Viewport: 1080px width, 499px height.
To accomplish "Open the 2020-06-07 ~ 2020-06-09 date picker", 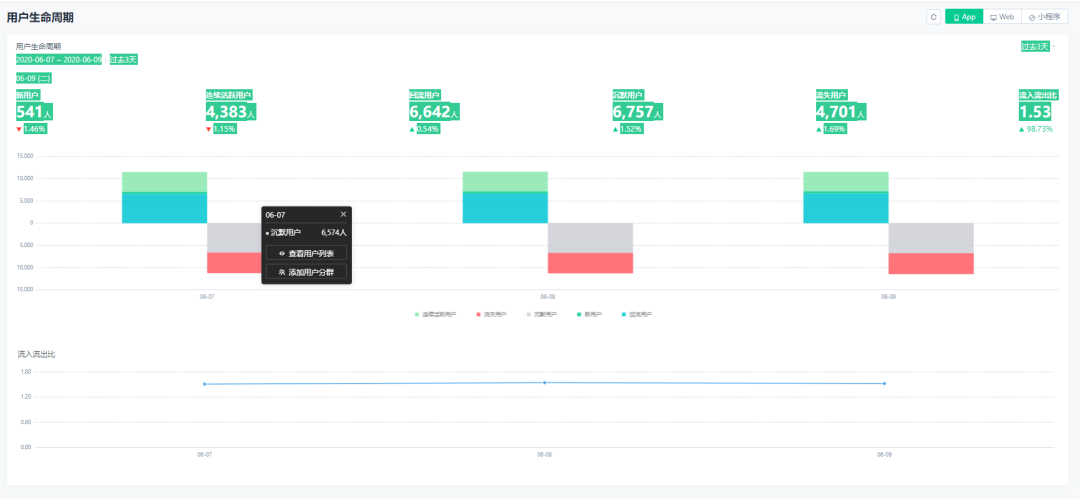I will (x=59, y=59).
